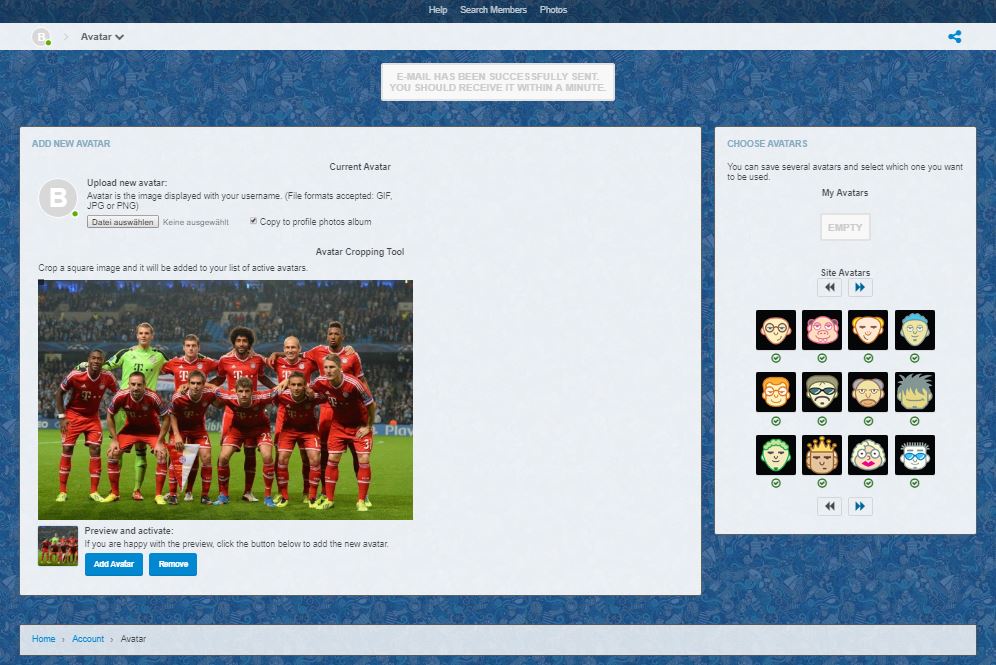996x665 pixels.
Task: Click the EMPTY slot under My Avatars
Action: (845, 227)
